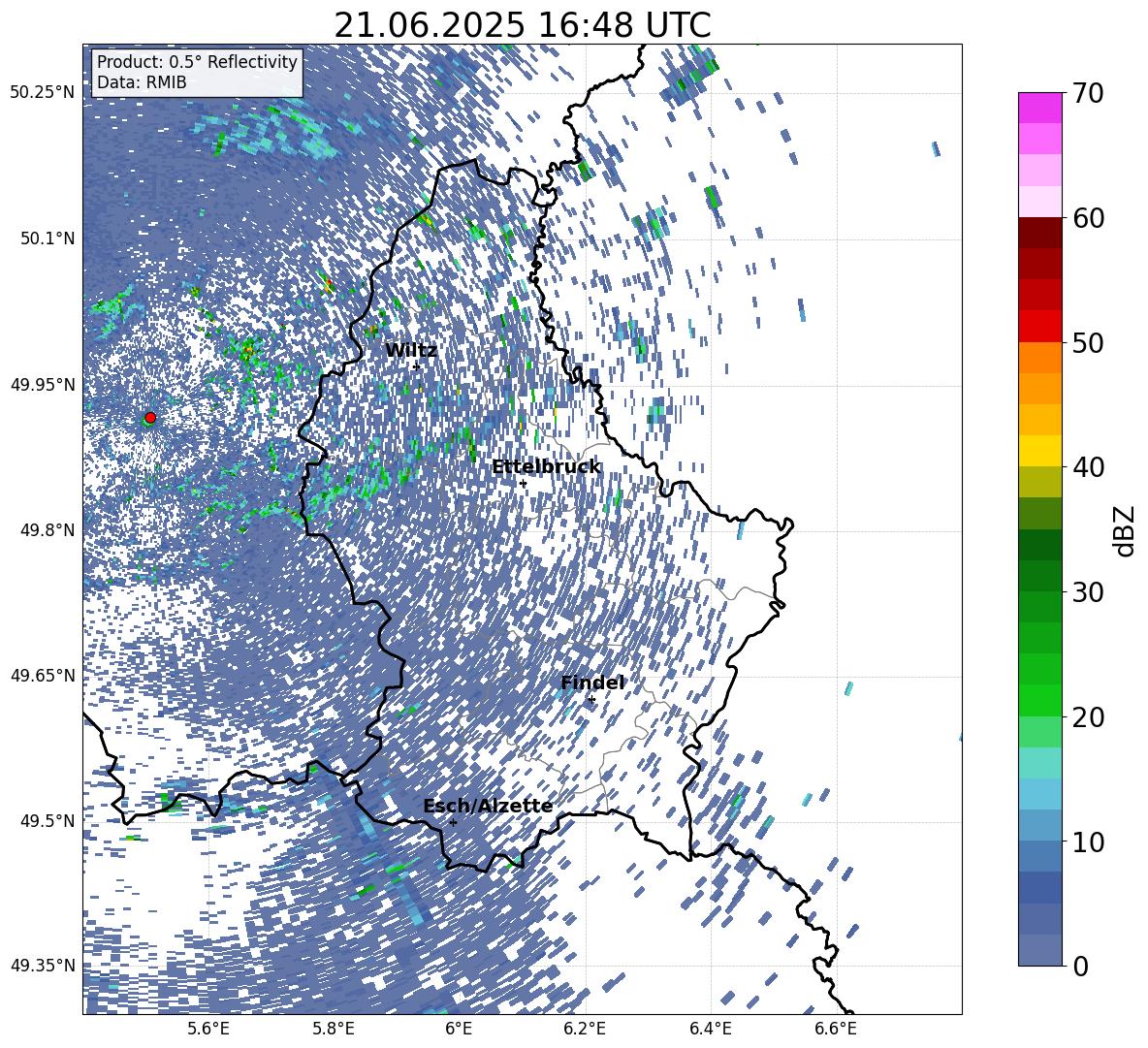Screen dimensions: 1148x1048
Task: Click the red radar site marker
Action: (150, 418)
